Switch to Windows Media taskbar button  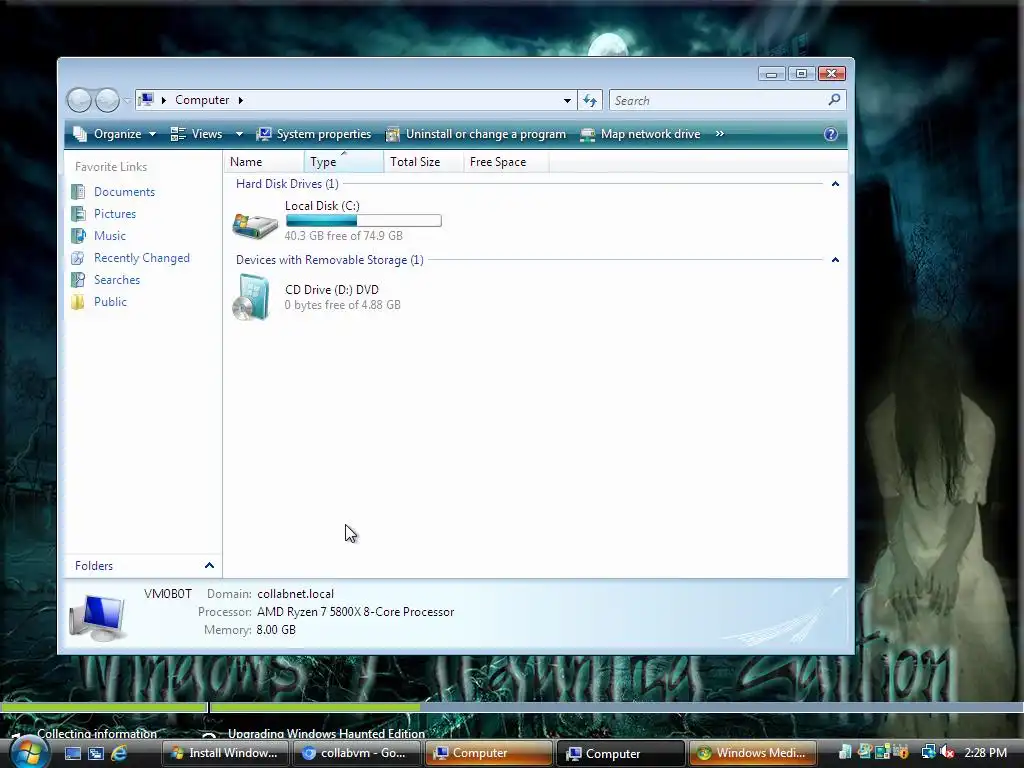pyautogui.click(x=752, y=753)
